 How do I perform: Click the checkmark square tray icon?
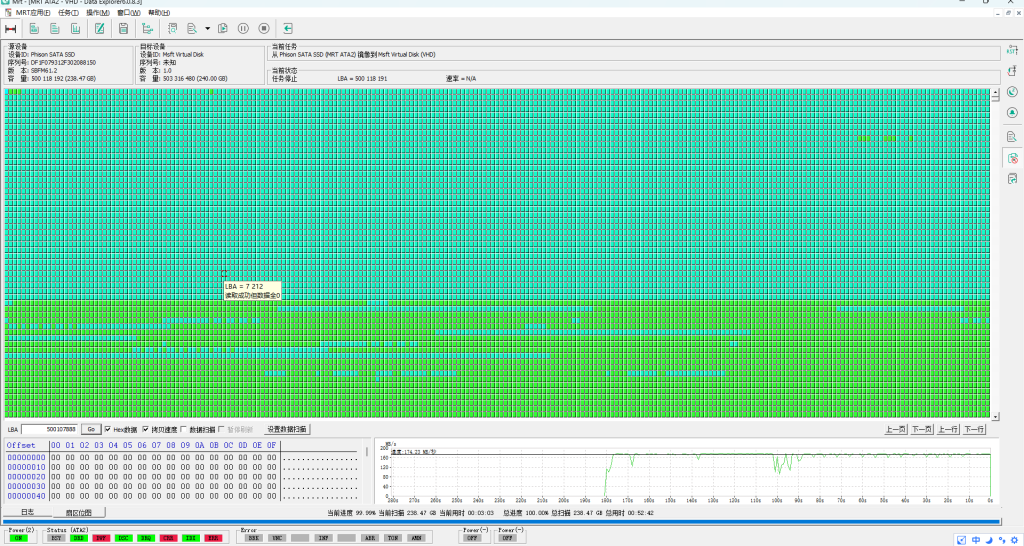(x=961, y=540)
